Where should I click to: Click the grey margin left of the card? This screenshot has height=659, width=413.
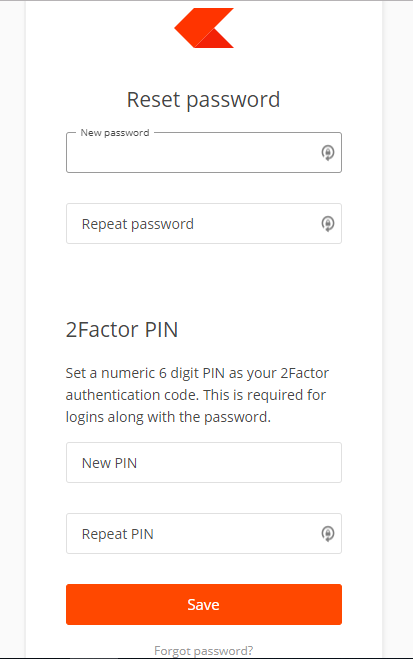click(13, 330)
